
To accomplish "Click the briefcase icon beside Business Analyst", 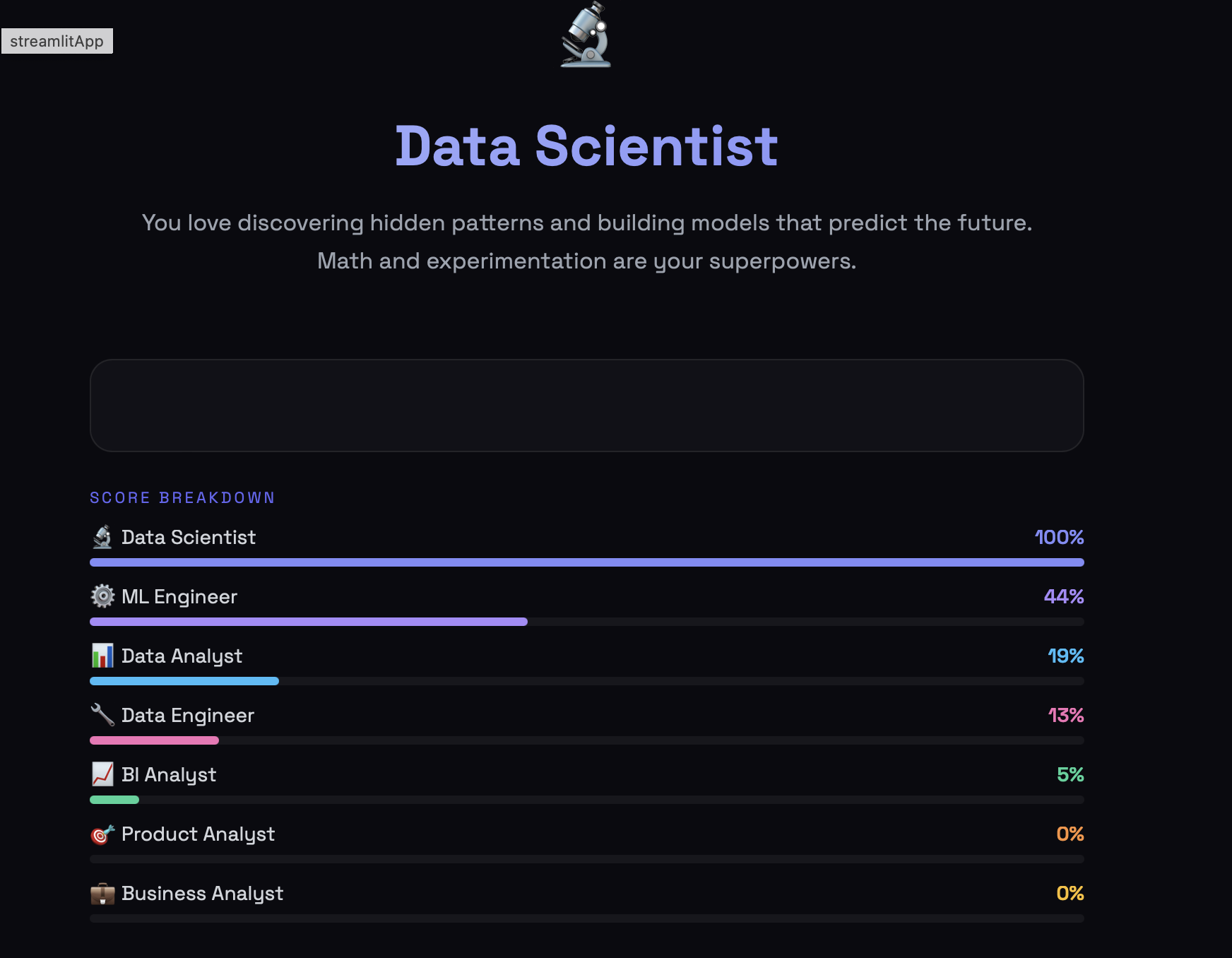I will click(102, 894).
